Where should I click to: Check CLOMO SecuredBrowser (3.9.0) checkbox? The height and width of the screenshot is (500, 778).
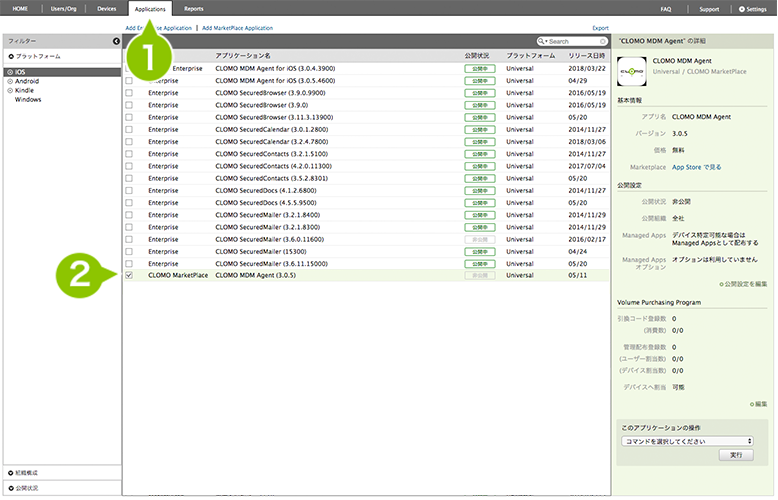(129, 105)
